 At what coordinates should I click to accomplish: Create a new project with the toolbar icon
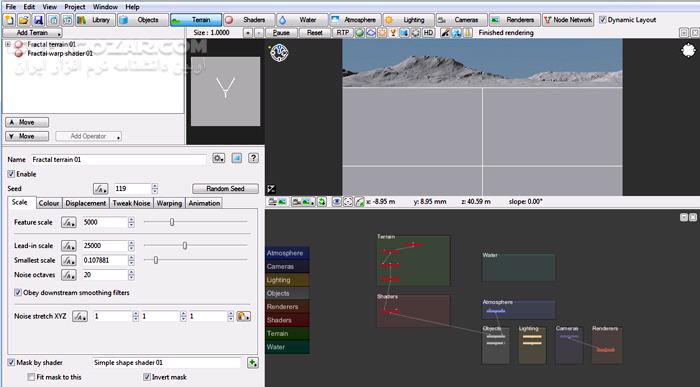click(9, 20)
